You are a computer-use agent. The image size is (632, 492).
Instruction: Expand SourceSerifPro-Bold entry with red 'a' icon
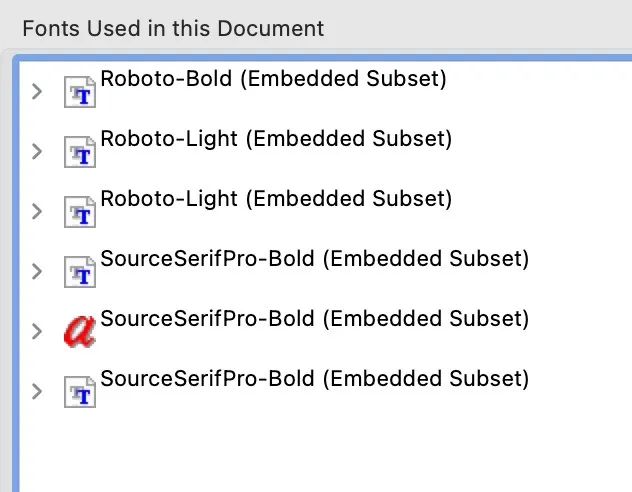37,331
